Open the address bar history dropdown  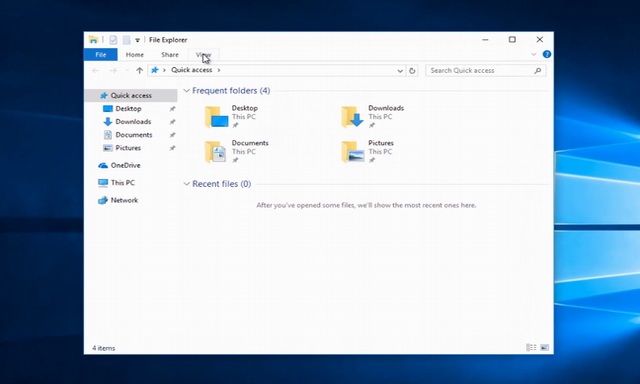400,71
